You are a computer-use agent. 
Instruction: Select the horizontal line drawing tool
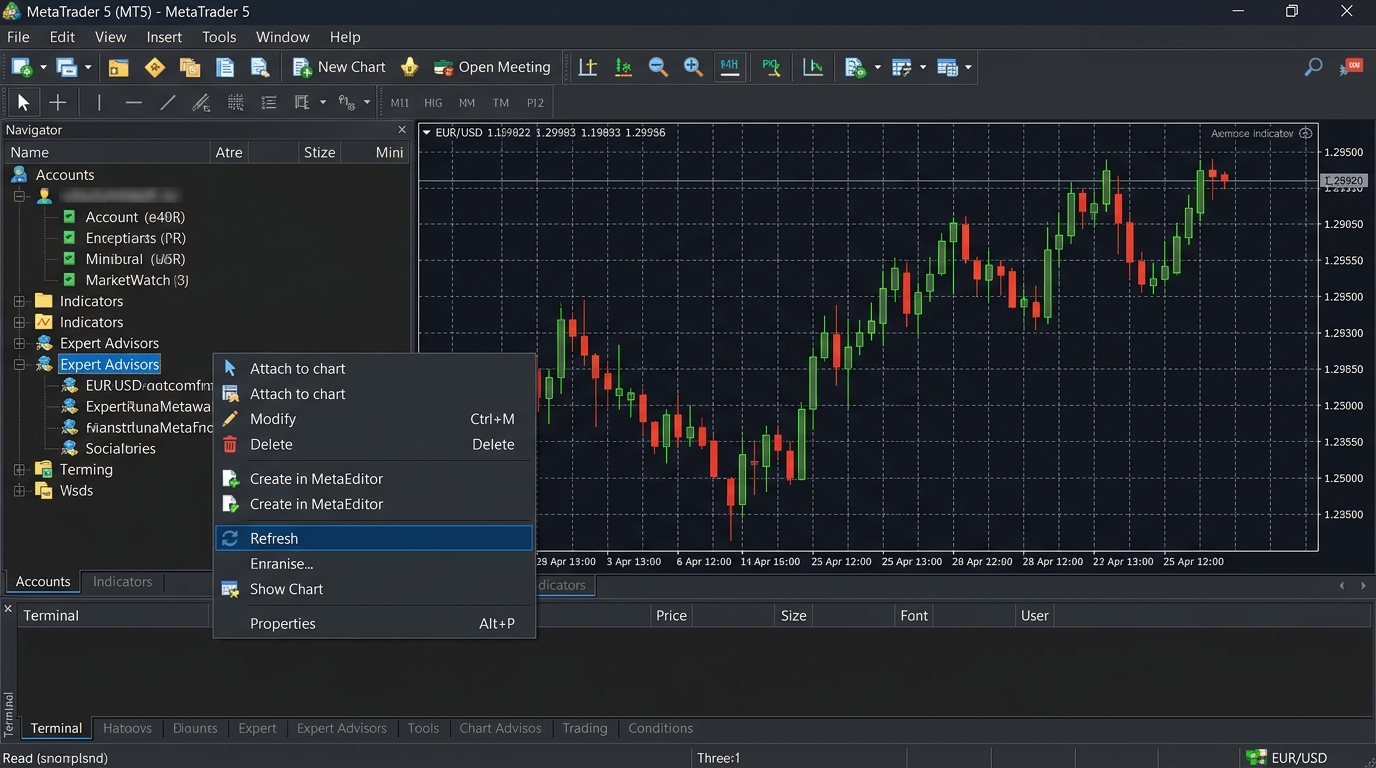(133, 102)
